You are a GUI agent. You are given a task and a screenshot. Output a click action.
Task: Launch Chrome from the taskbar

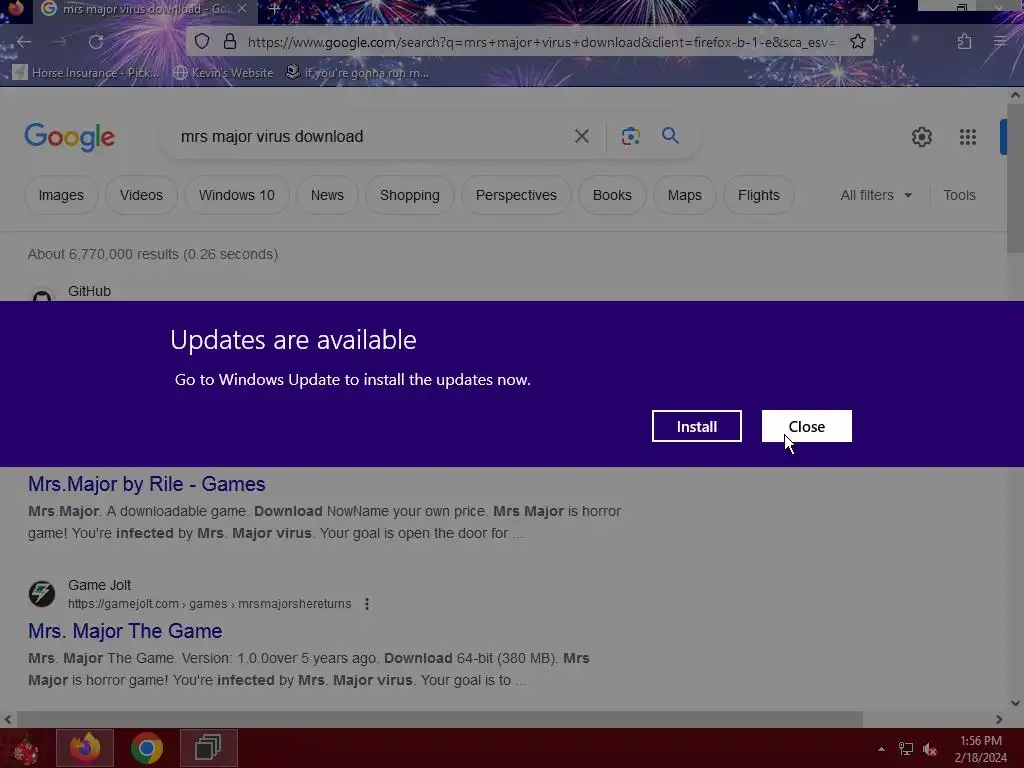click(x=146, y=748)
